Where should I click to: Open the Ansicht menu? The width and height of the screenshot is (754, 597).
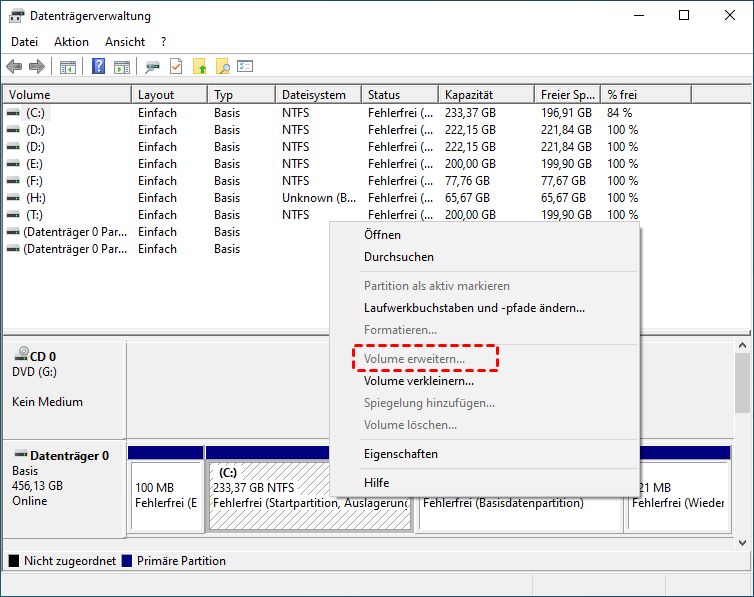[x=125, y=42]
